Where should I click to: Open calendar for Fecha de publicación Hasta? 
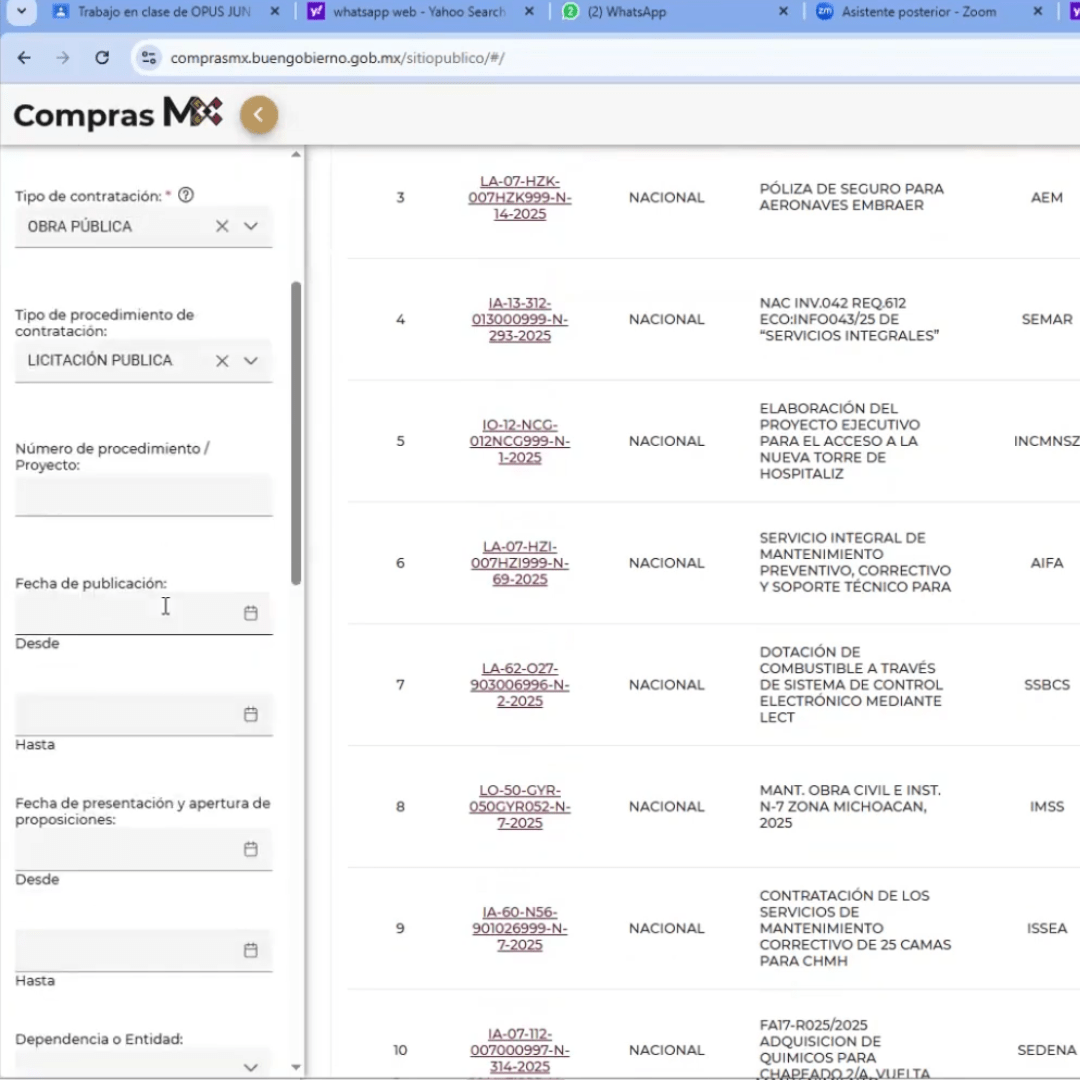251,714
